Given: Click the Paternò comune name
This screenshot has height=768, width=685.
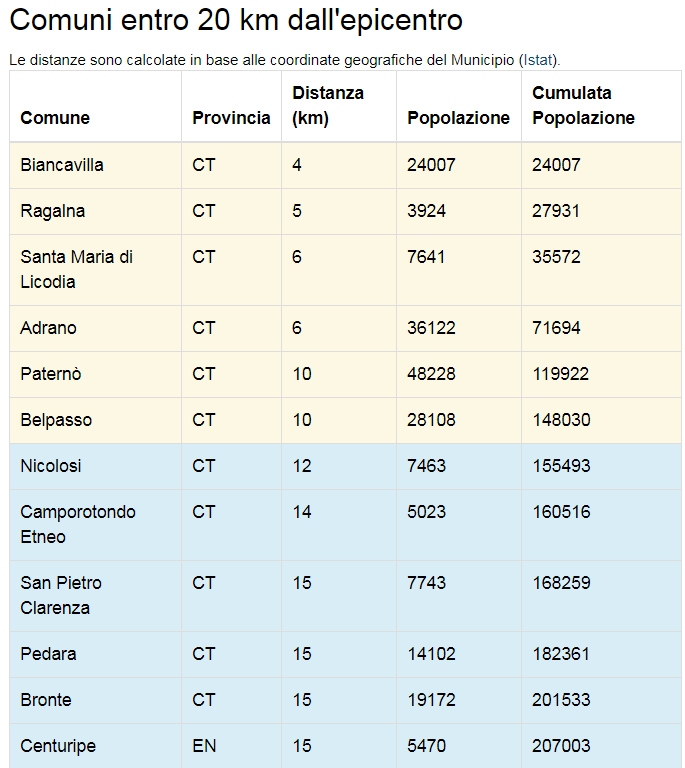Looking at the screenshot, I should (x=51, y=374).
